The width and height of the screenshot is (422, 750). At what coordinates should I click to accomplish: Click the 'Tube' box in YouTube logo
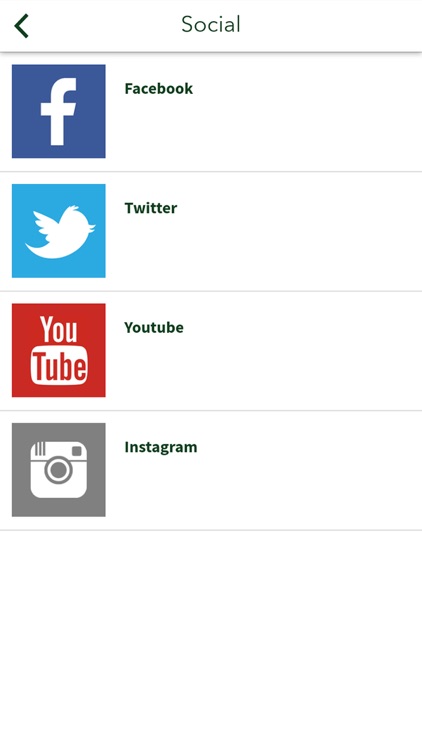[x=59, y=364]
